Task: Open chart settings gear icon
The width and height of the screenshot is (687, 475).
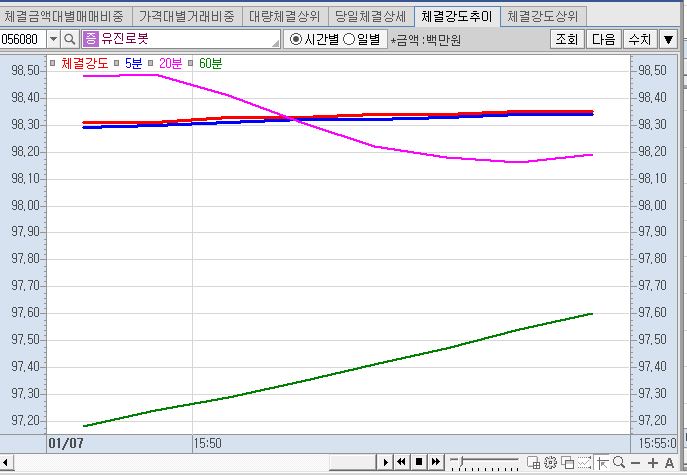Action: point(550,462)
